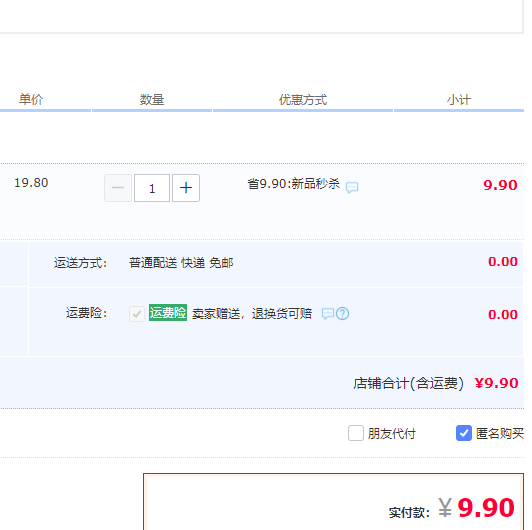Click the 实付款 ¥9.90 payment amount

pyautogui.click(x=452, y=508)
